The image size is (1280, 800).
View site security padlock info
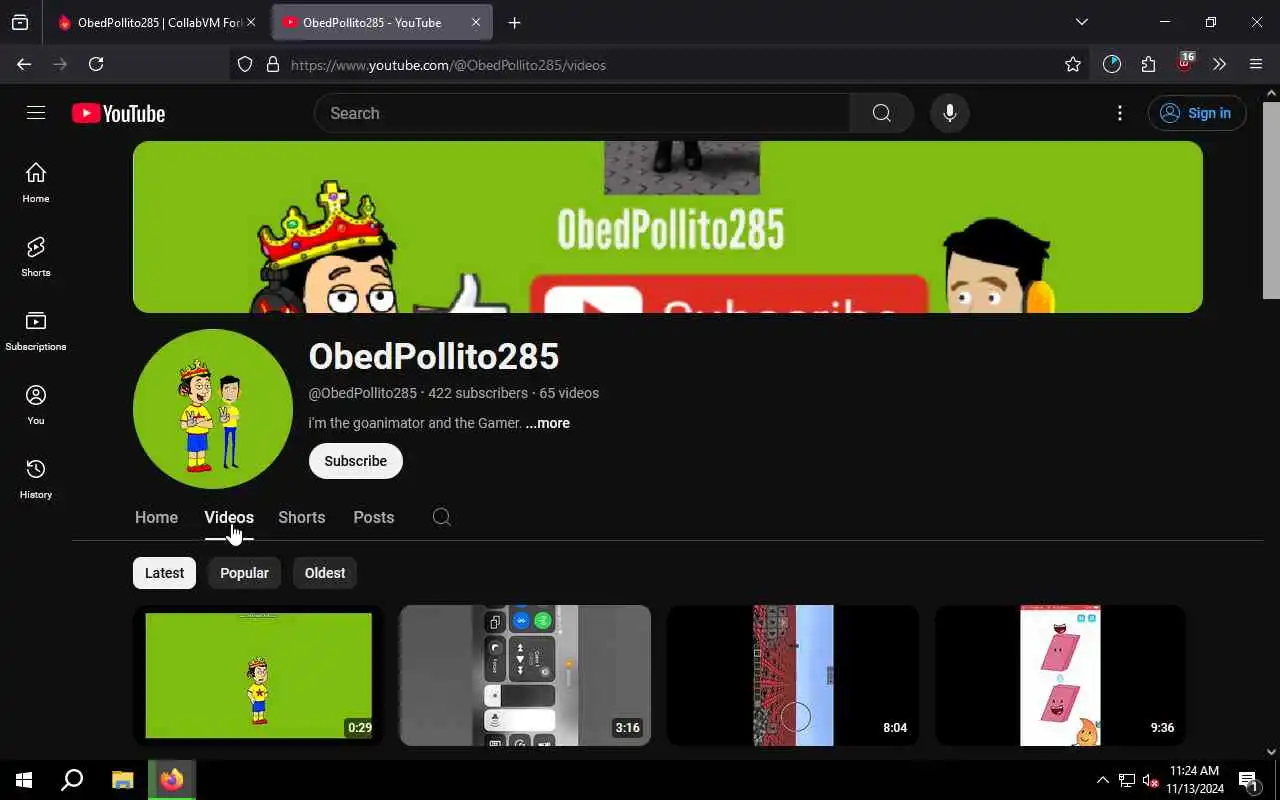[x=272, y=65]
